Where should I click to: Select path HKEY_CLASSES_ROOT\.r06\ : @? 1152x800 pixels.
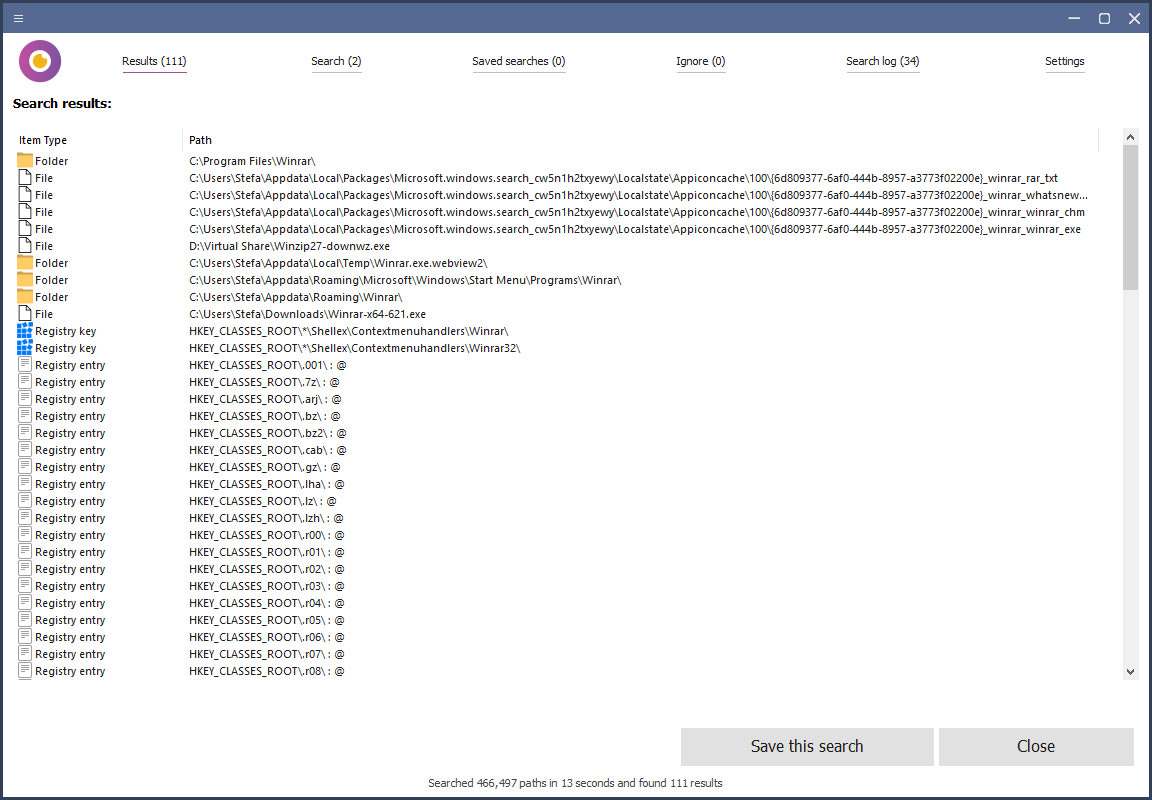point(267,637)
